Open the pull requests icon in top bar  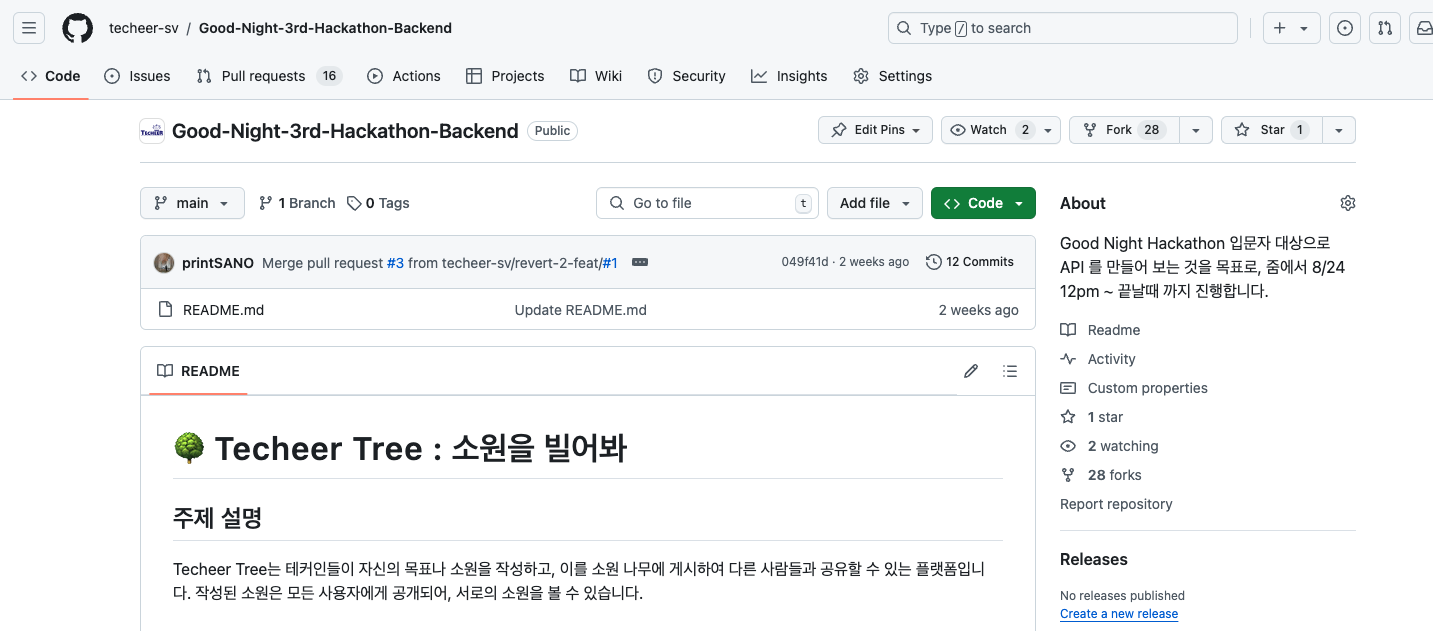point(1385,28)
